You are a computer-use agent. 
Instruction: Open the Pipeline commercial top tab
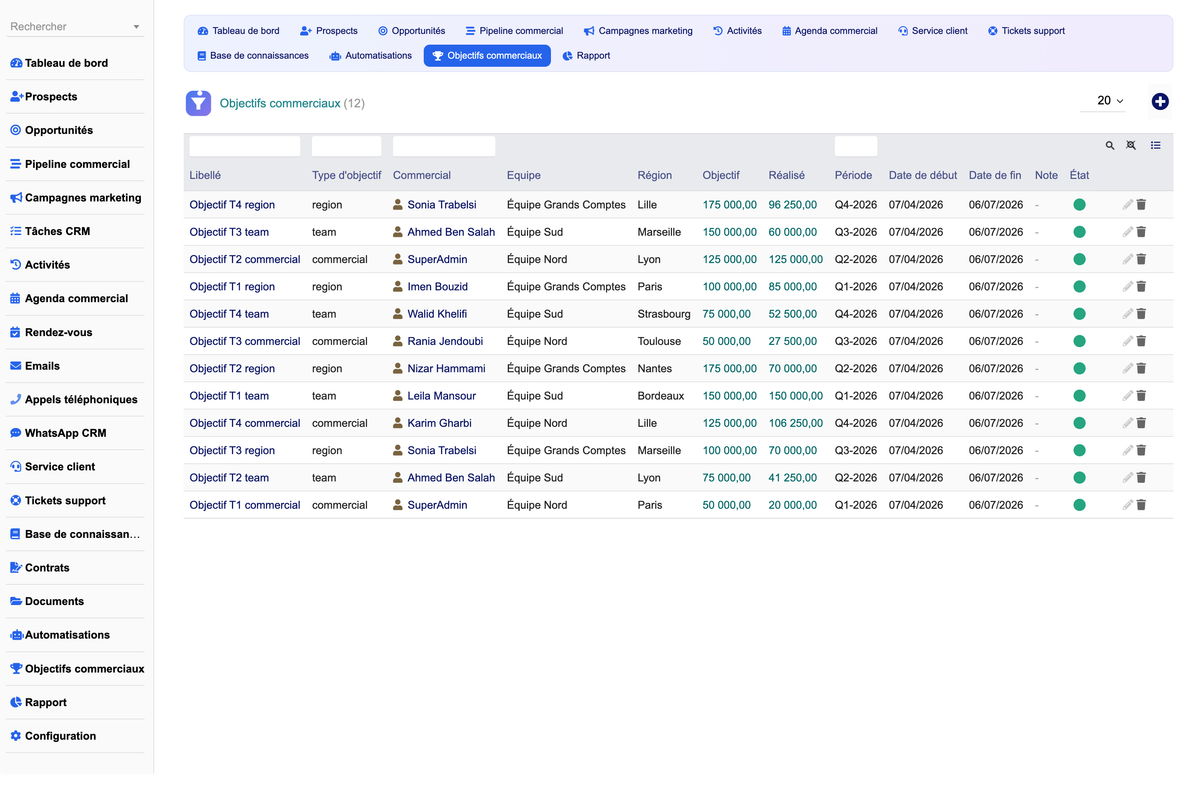[514, 31]
